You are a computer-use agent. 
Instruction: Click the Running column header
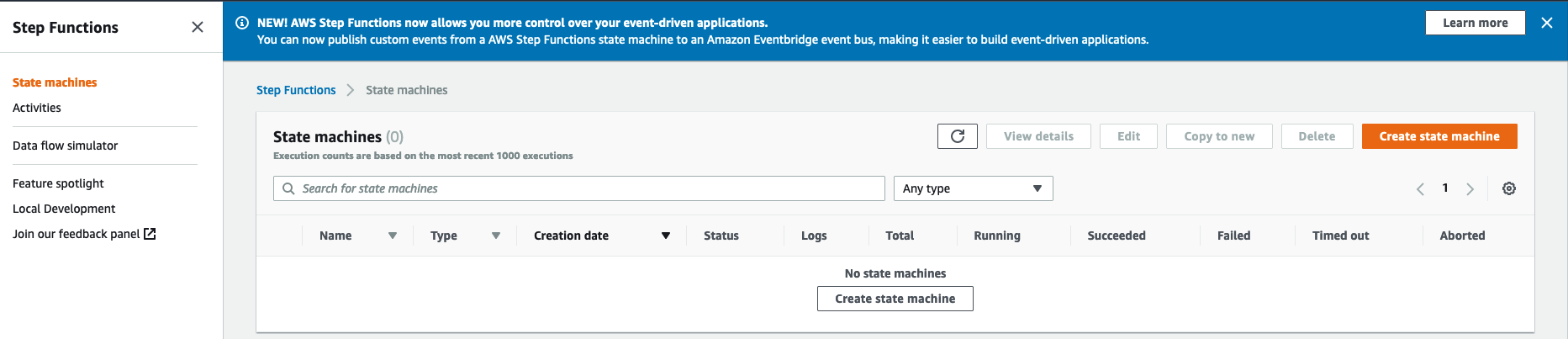point(997,236)
